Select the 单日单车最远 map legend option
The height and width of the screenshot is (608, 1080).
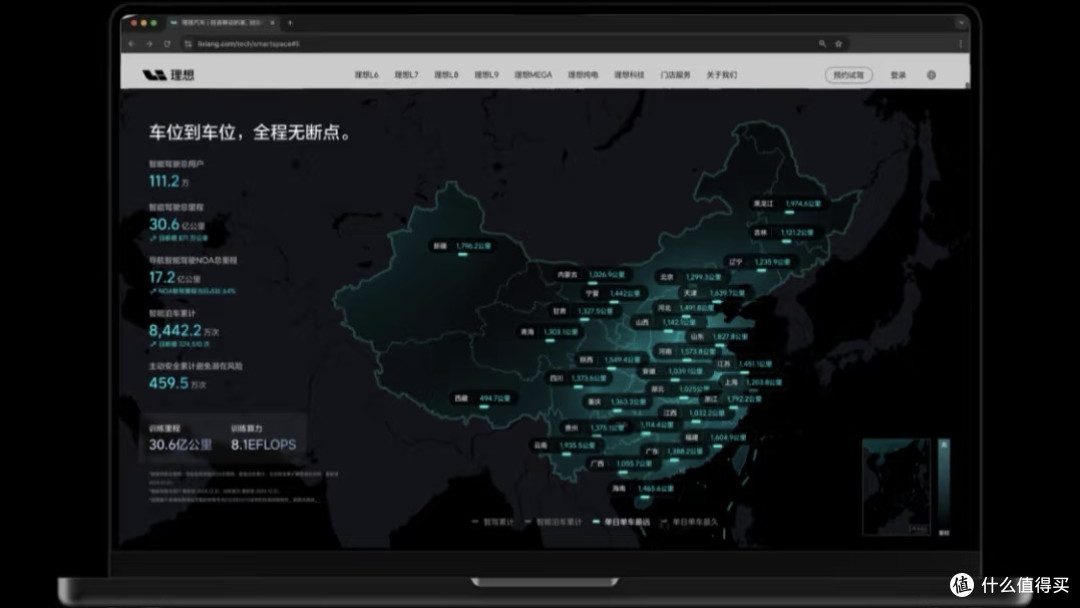point(621,522)
